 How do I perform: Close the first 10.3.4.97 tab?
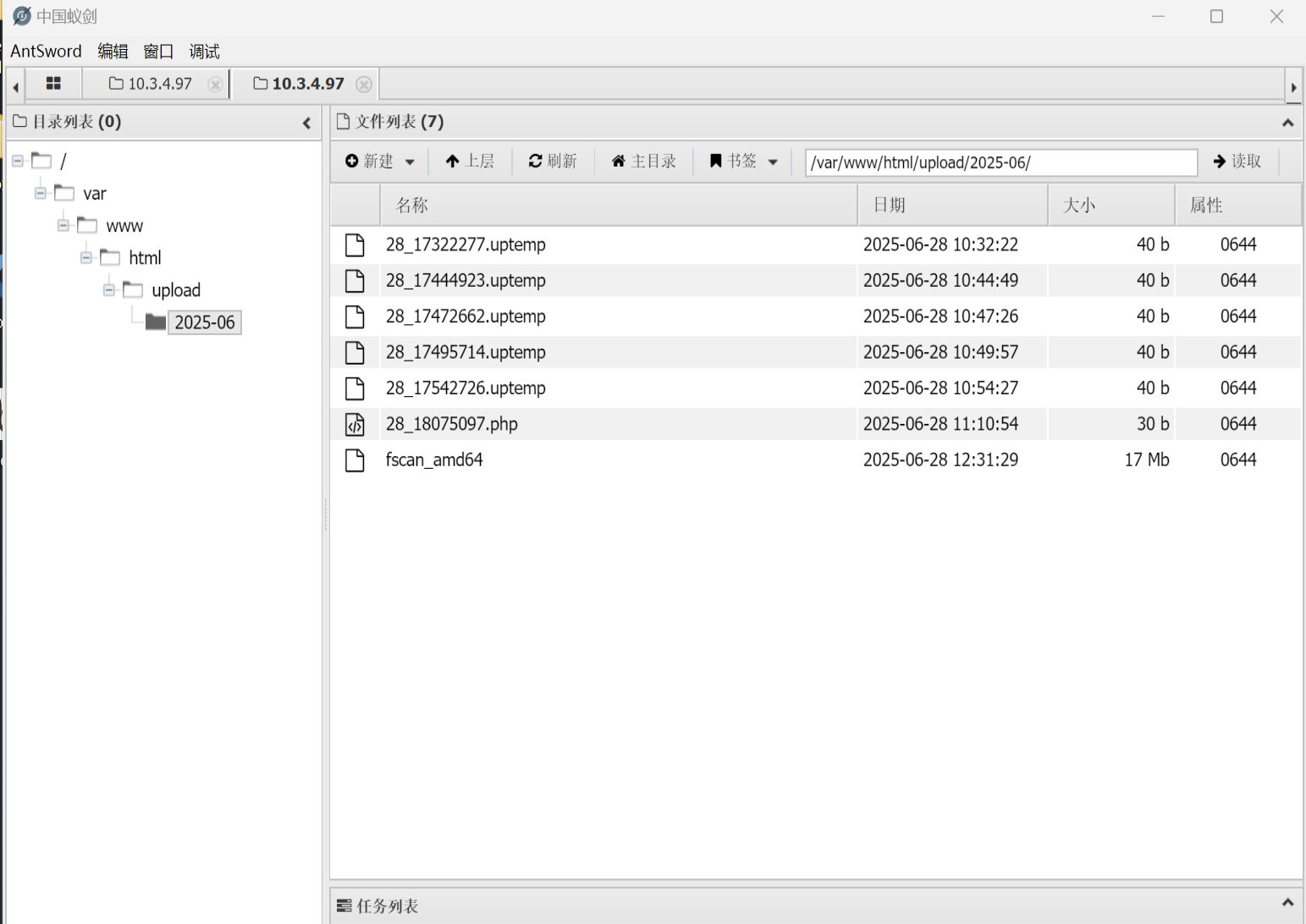215,85
